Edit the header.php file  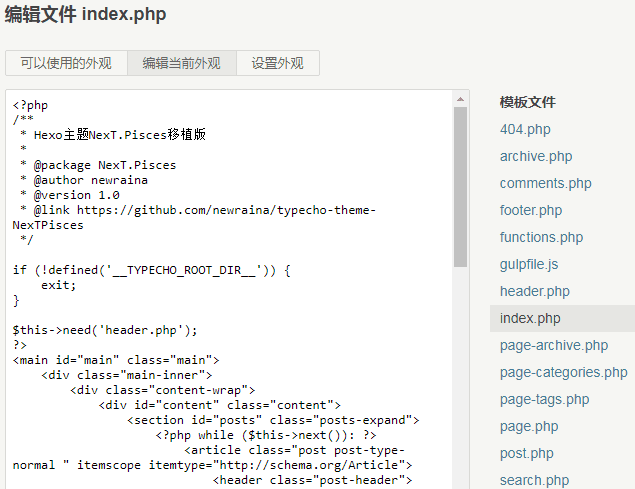tap(534, 291)
